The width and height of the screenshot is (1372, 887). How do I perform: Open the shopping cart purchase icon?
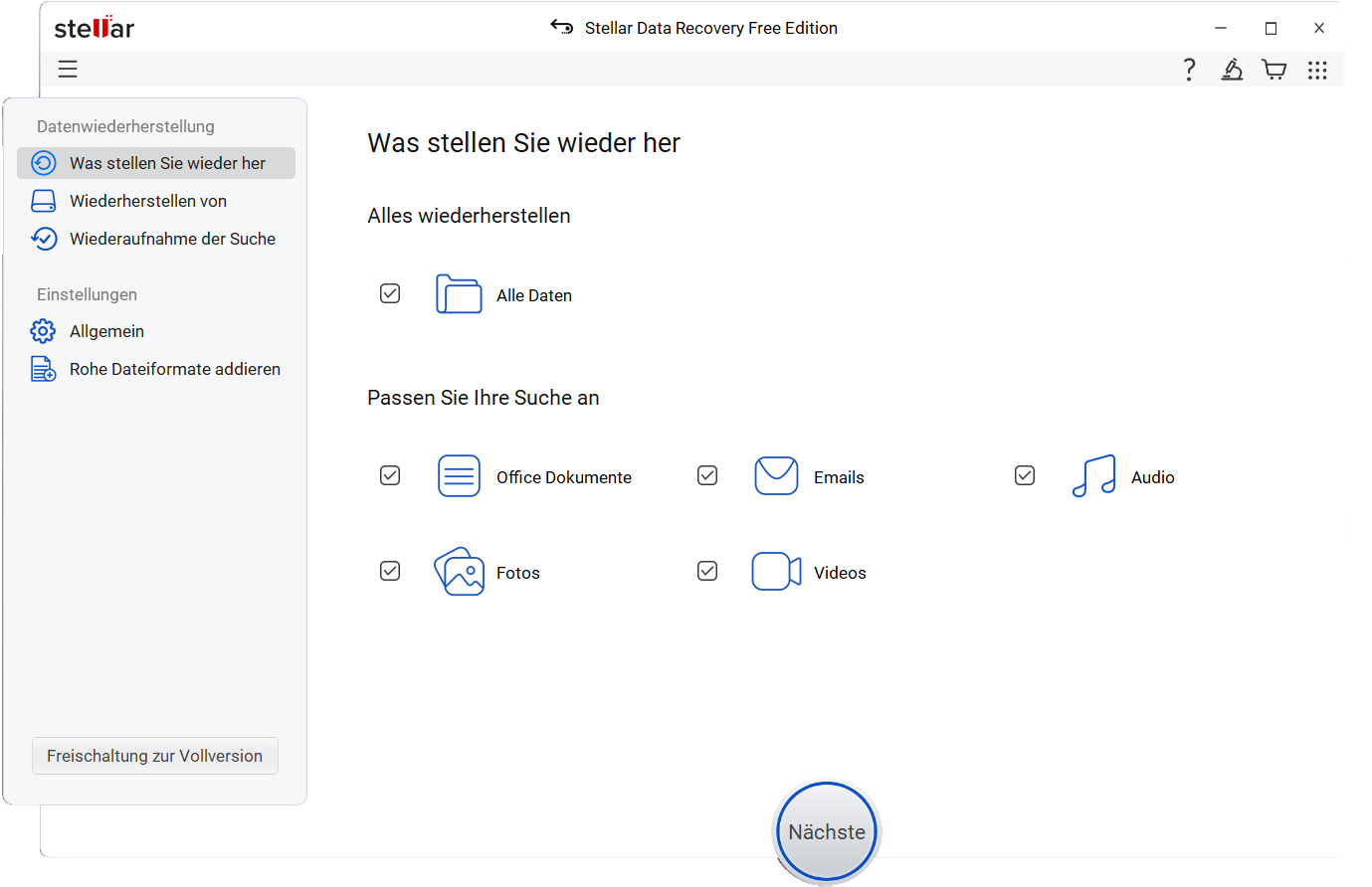(1274, 69)
